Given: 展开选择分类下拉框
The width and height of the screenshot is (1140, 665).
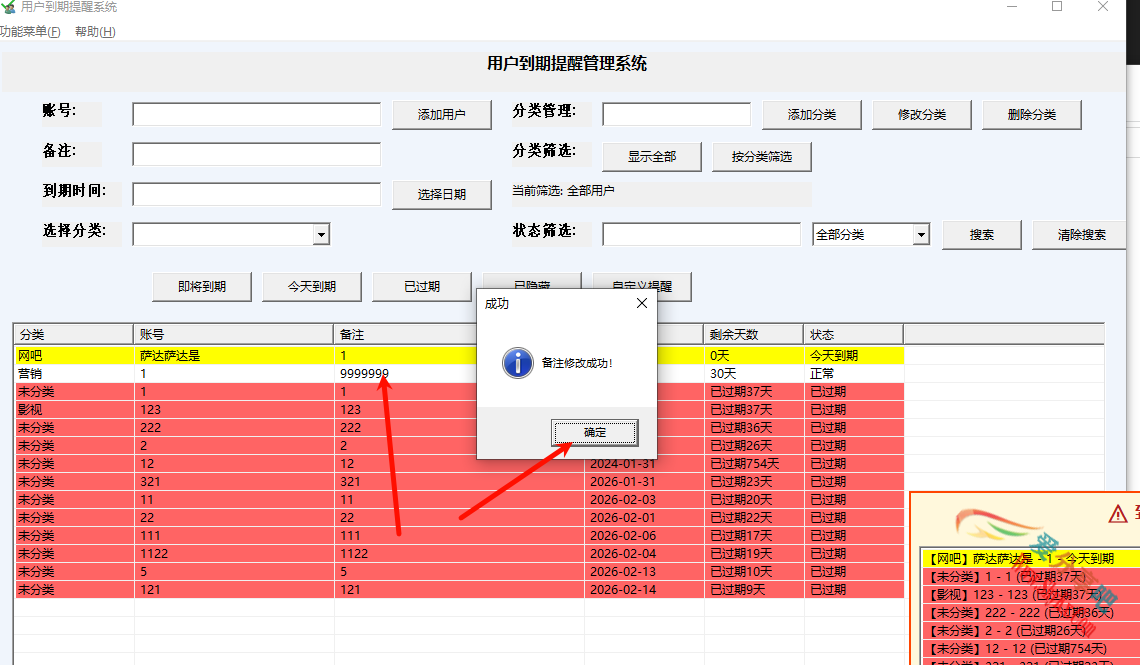Looking at the screenshot, I should [322, 233].
